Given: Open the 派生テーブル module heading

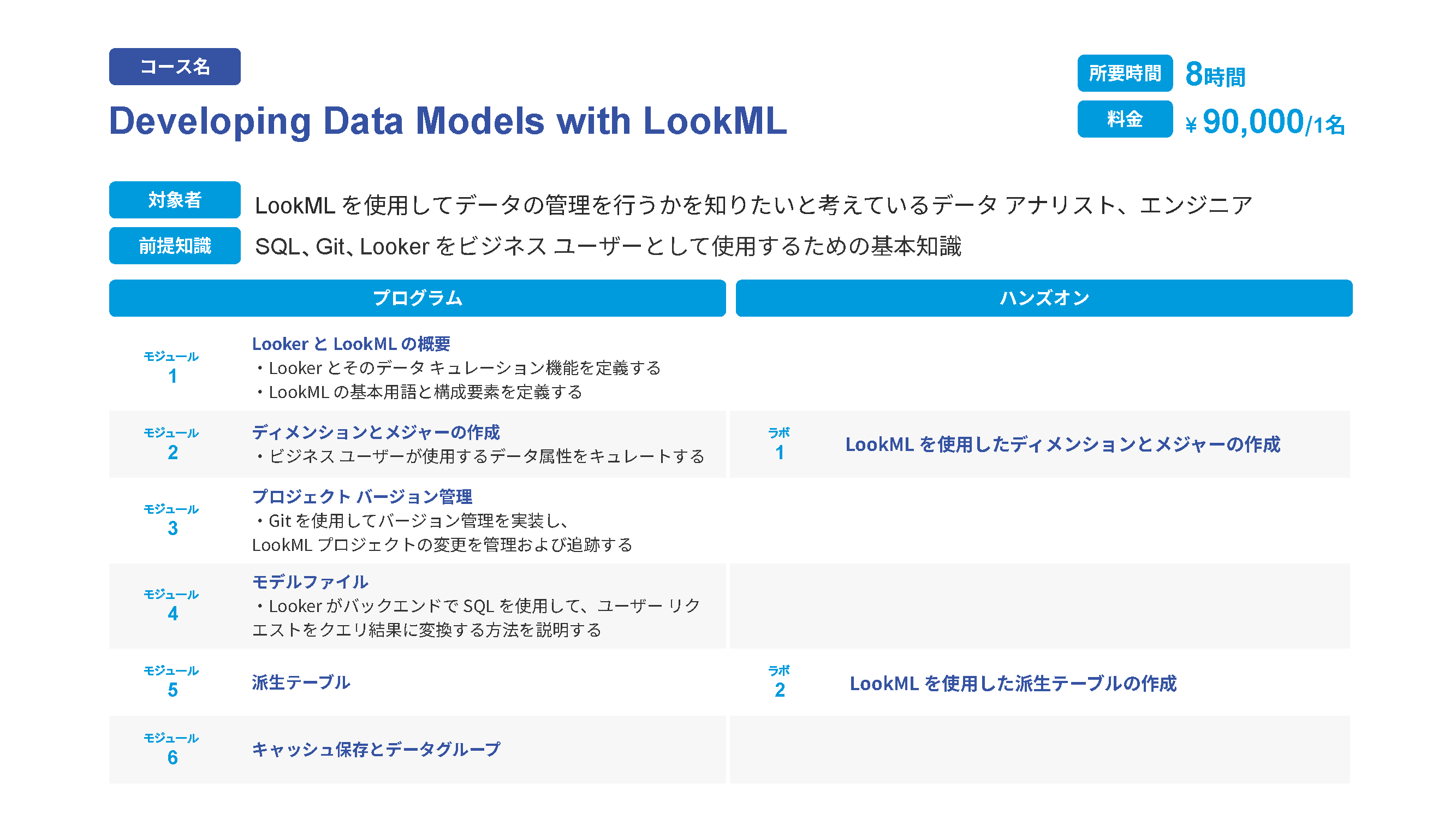Looking at the screenshot, I should 301,683.
